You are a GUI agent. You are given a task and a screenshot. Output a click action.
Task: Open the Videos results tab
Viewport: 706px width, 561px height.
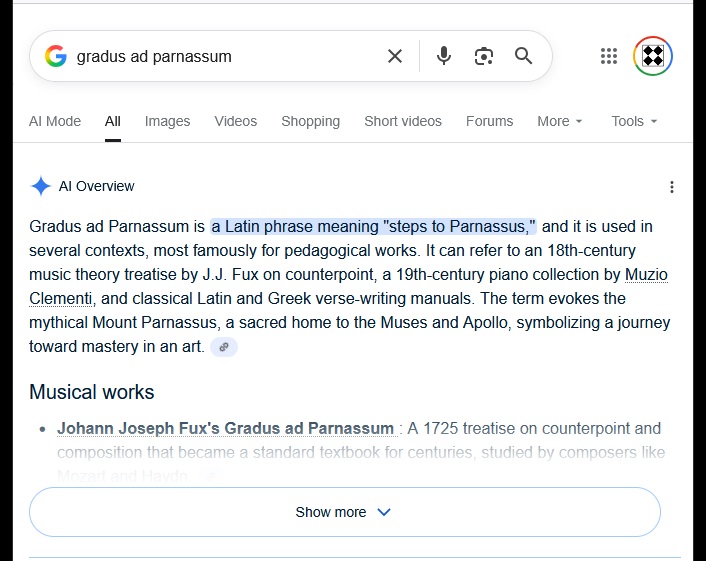click(235, 121)
